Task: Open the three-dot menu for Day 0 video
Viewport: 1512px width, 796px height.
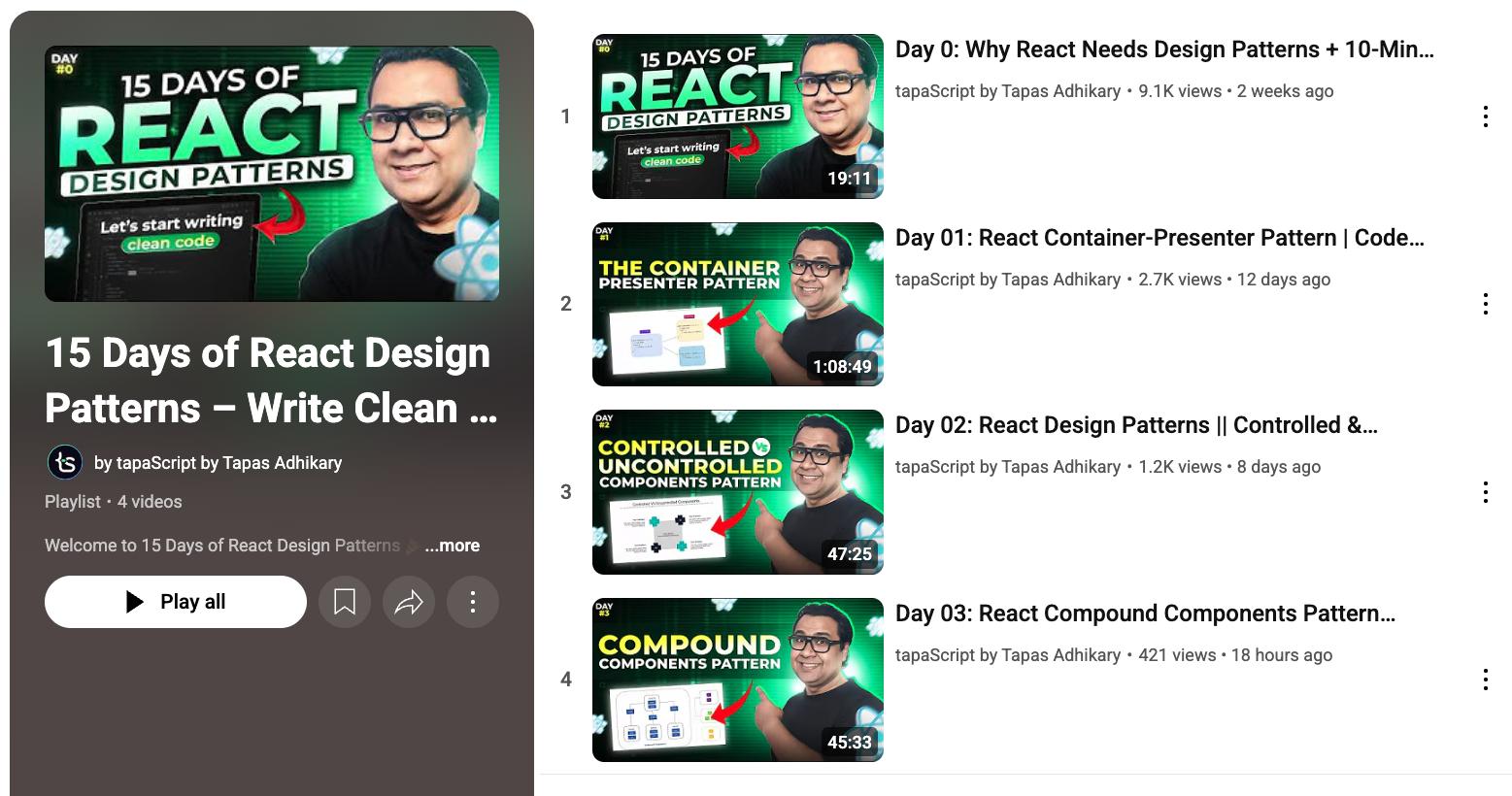Action: [1486, 116]
